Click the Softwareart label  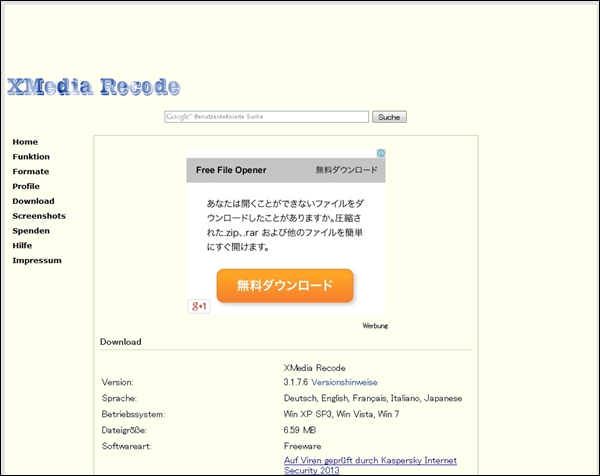click(x=126, y=446)
